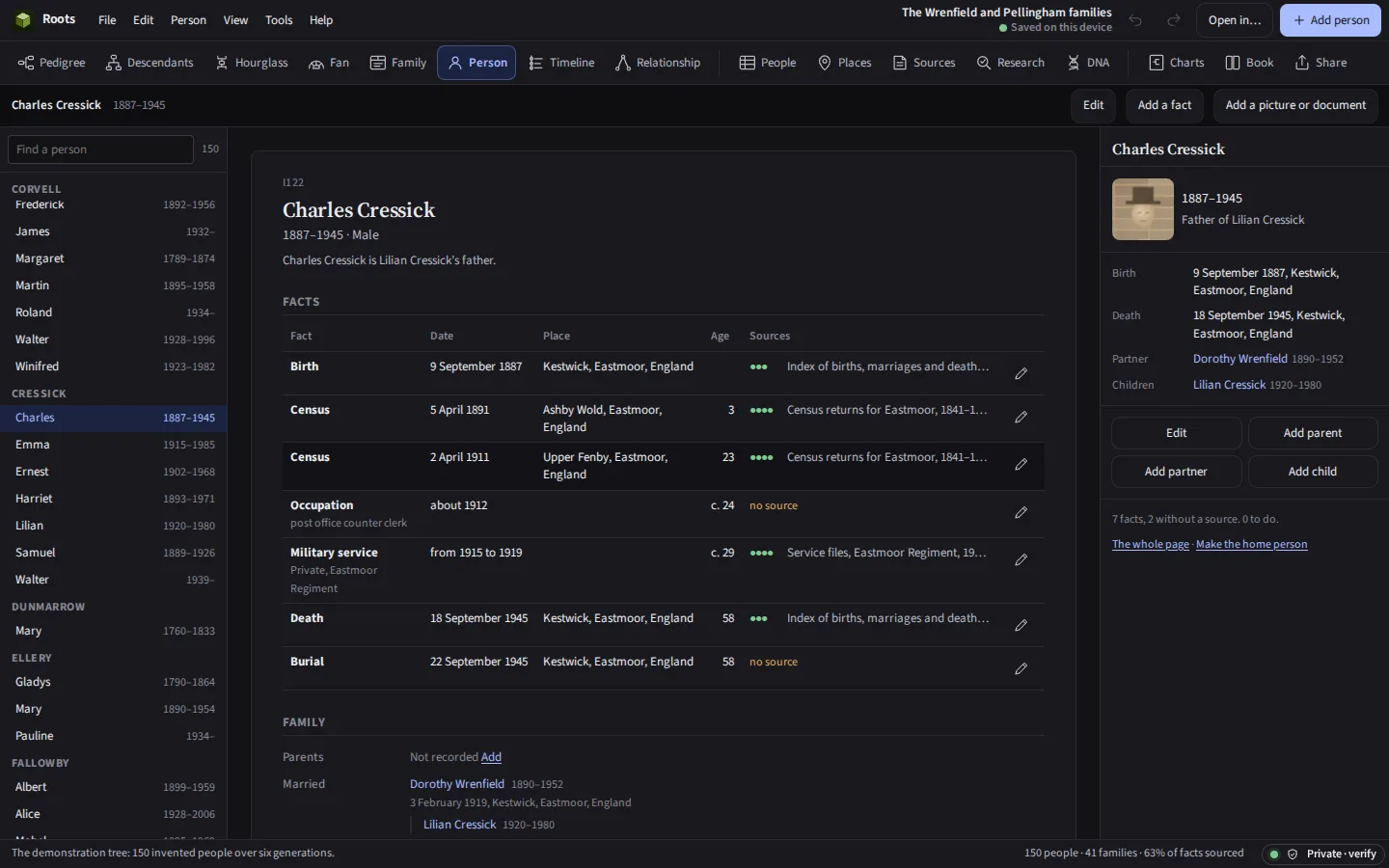Open the Book section

(x=1249, y=63)
